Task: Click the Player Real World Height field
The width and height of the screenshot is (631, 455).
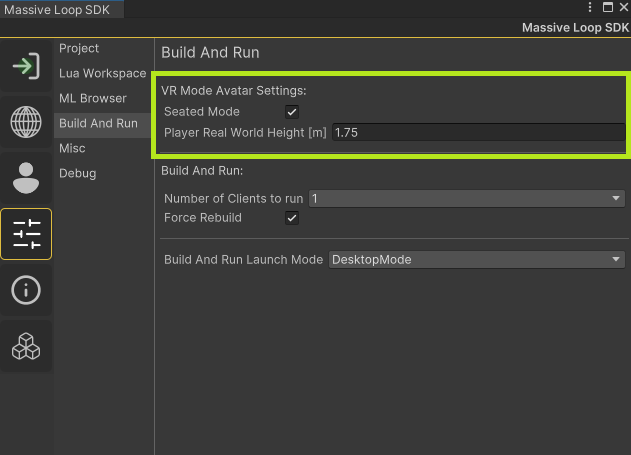Action: point(478,132)
